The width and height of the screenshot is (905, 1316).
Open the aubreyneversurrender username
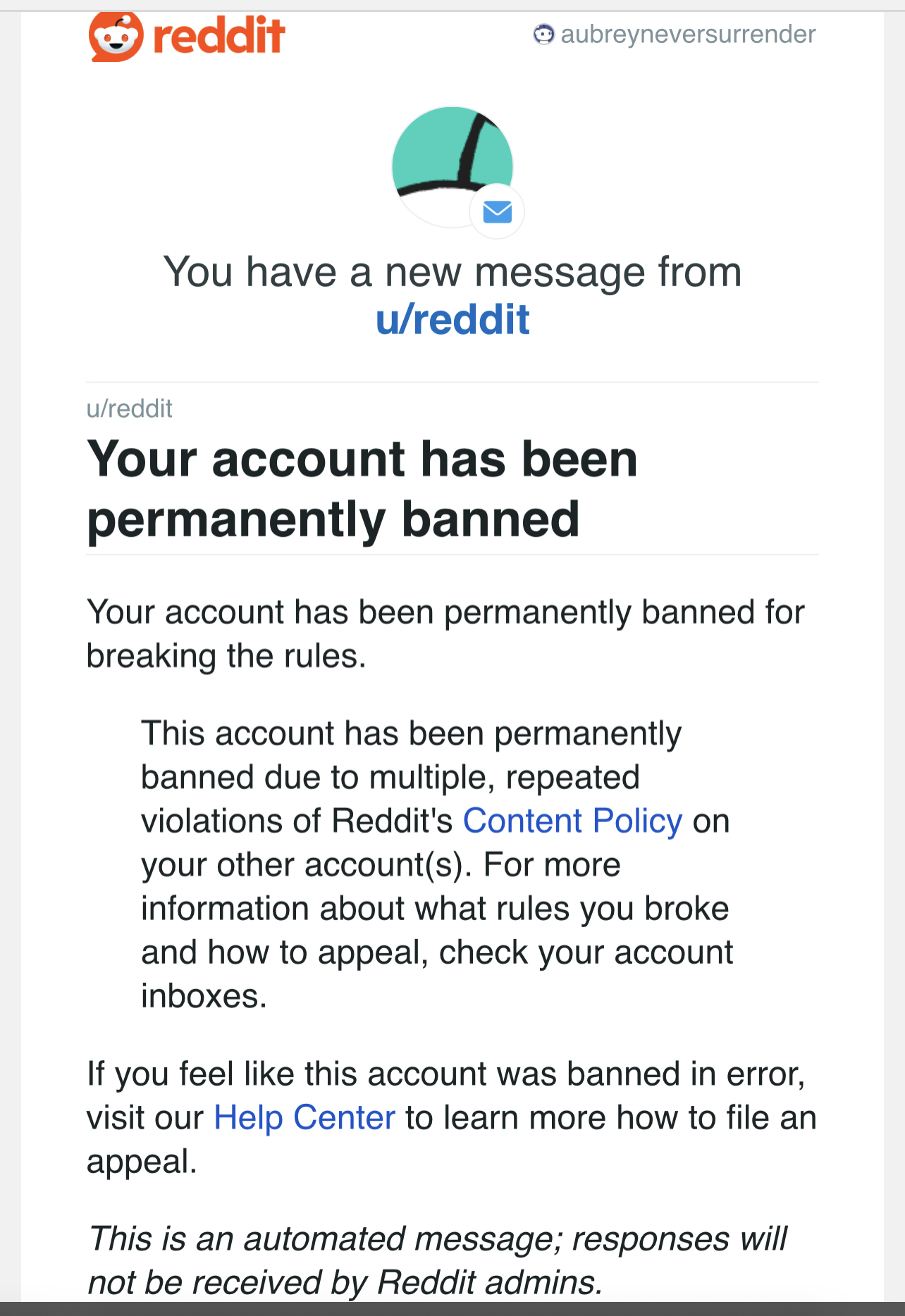tap(688, 34)
